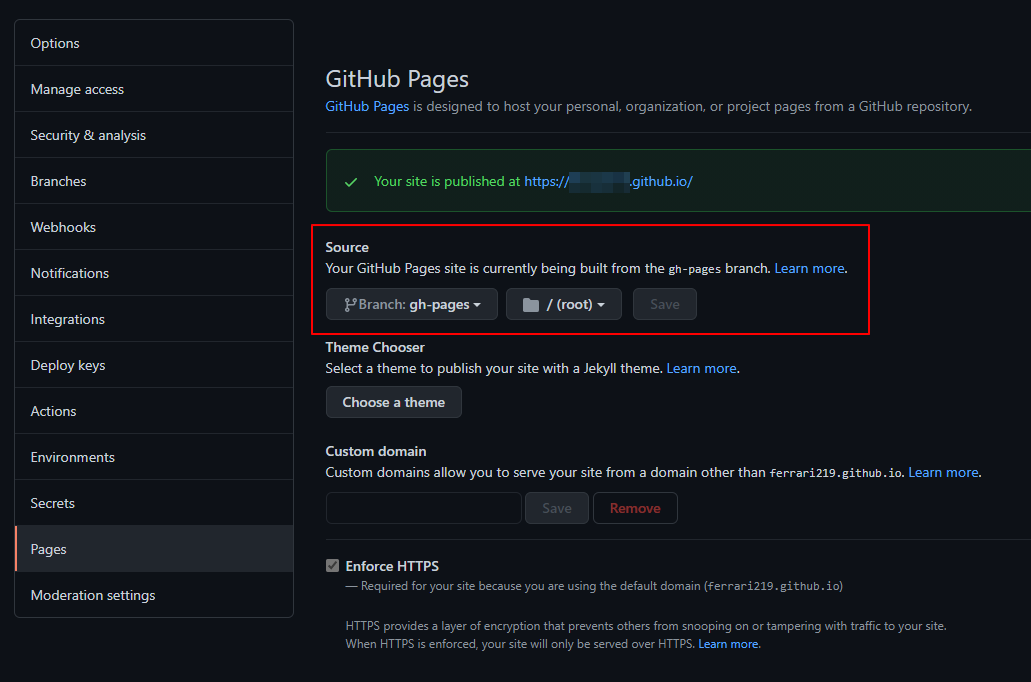
Task: Go to Integrations settings
Action: pos(154,319)
